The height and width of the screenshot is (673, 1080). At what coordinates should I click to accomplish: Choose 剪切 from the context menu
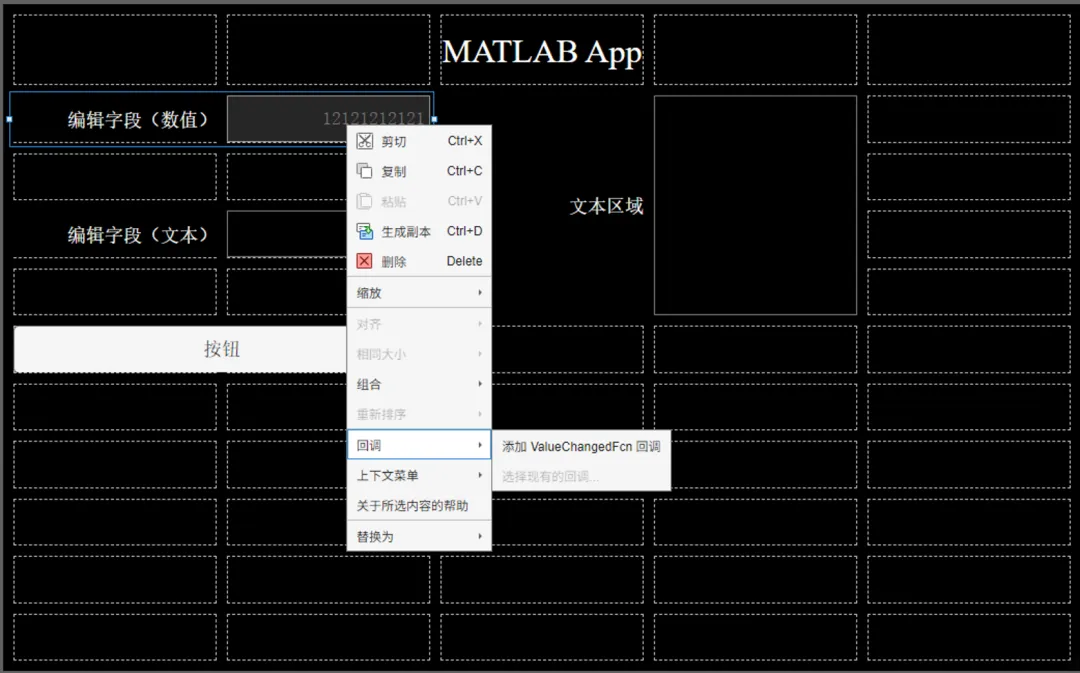click(x=419, y=141)
